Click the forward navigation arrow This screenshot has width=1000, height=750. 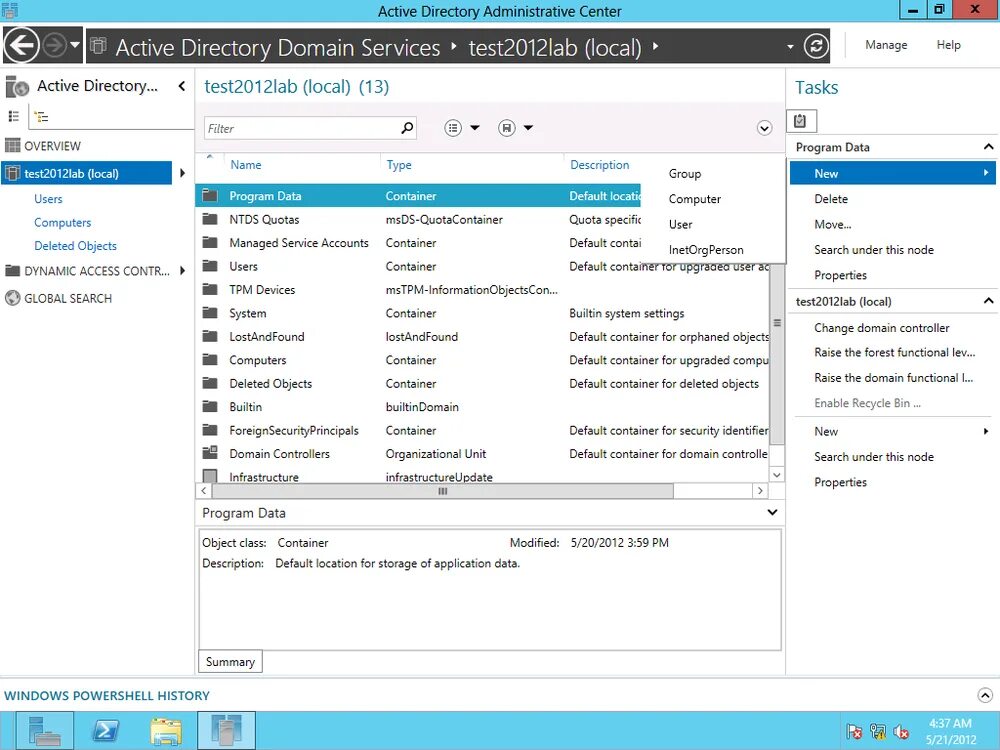(55, 45)
